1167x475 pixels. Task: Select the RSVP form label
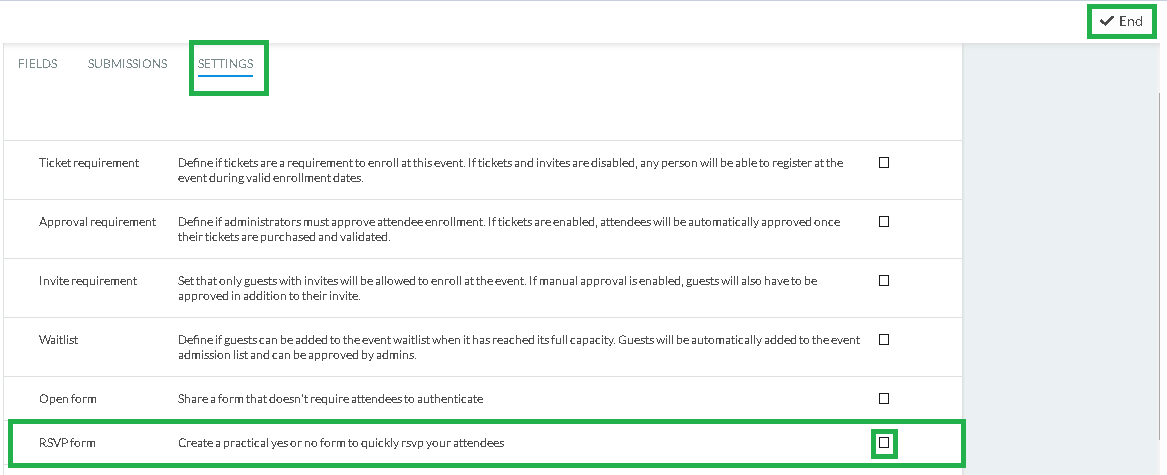coord(67,444)
